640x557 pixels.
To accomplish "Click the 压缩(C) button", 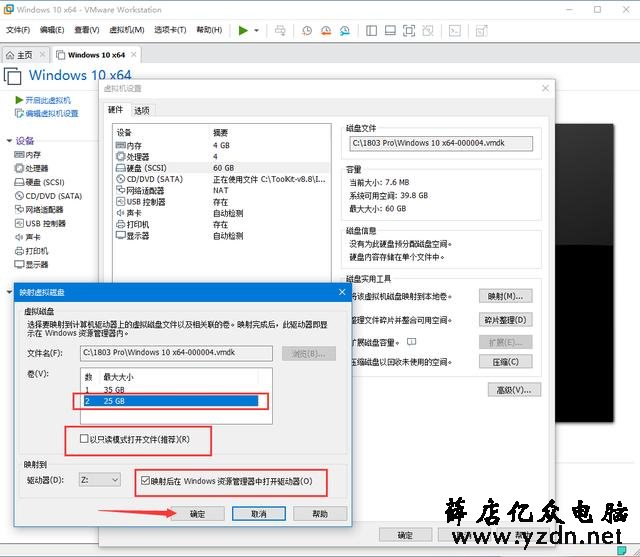I will tap(505, 362).
